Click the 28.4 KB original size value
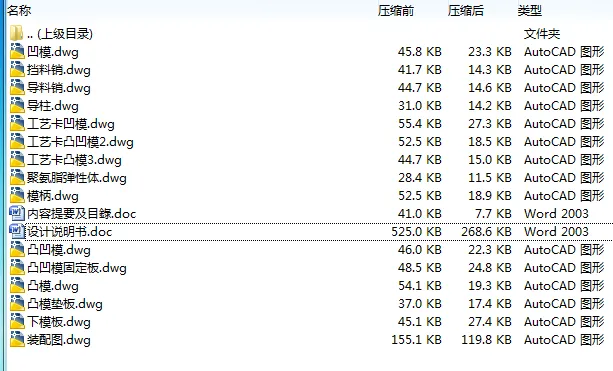 coord(420,177)
